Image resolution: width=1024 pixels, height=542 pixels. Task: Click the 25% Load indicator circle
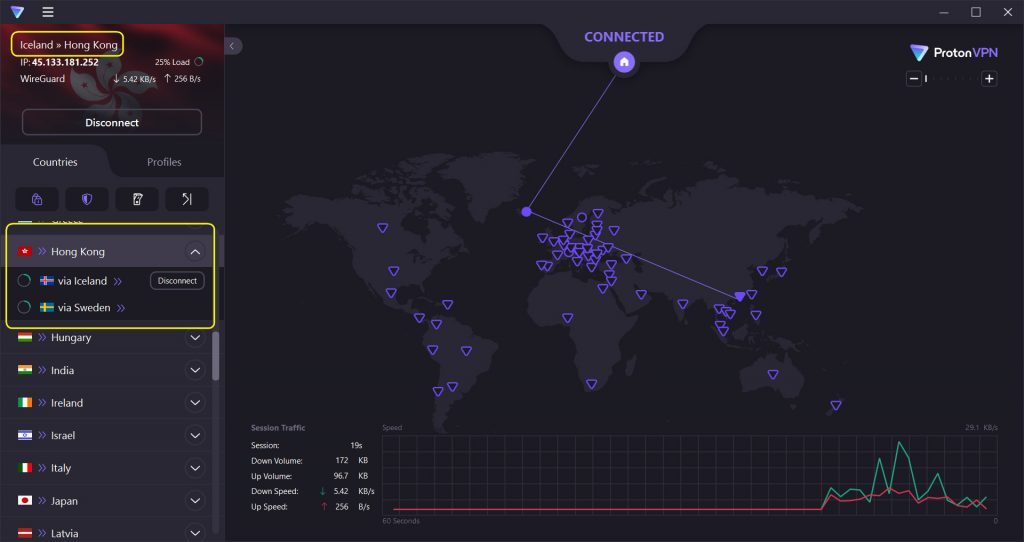coord(199,62)
